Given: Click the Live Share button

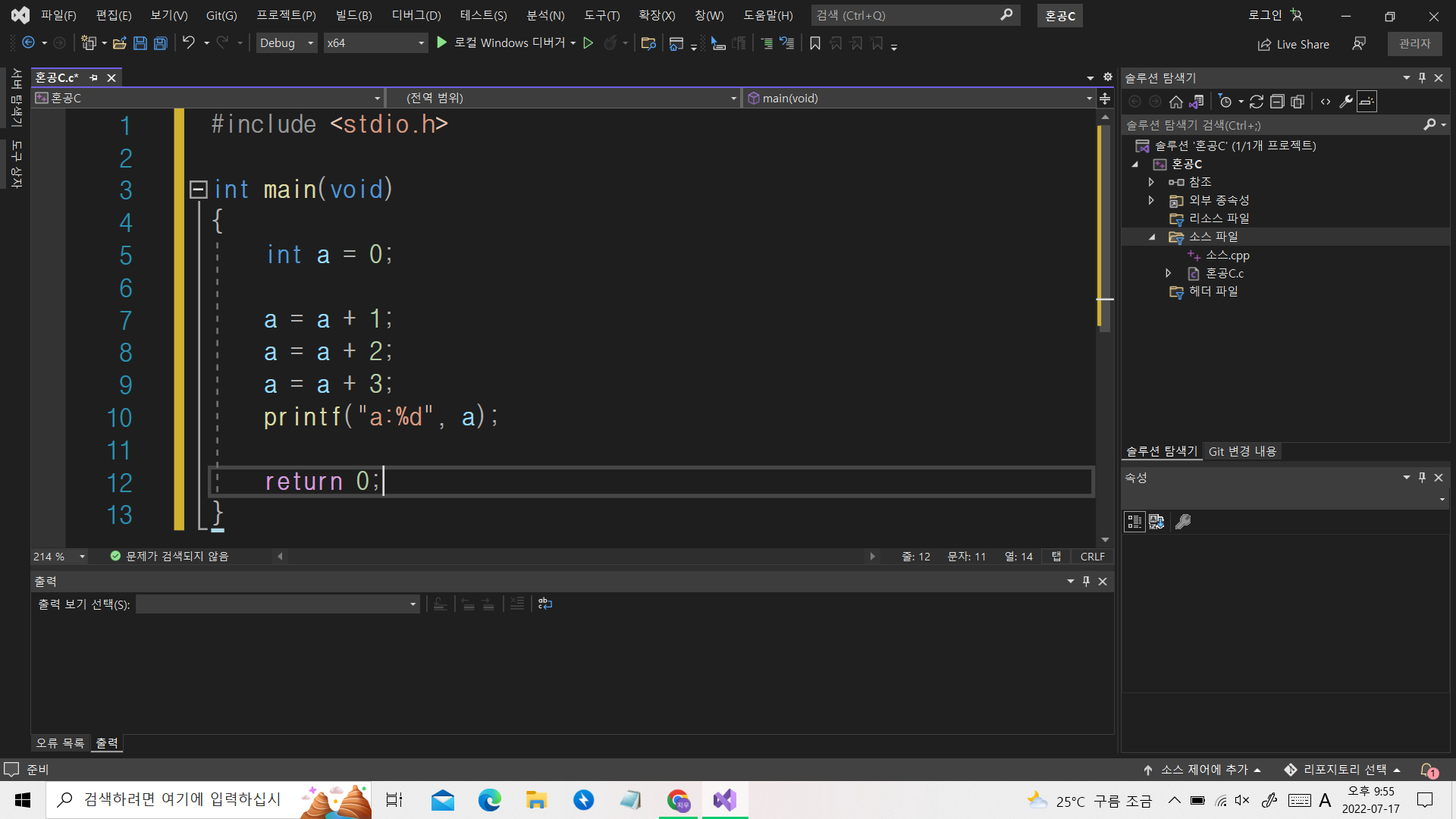Looking at the screenshot, I should coord(1294,44).
